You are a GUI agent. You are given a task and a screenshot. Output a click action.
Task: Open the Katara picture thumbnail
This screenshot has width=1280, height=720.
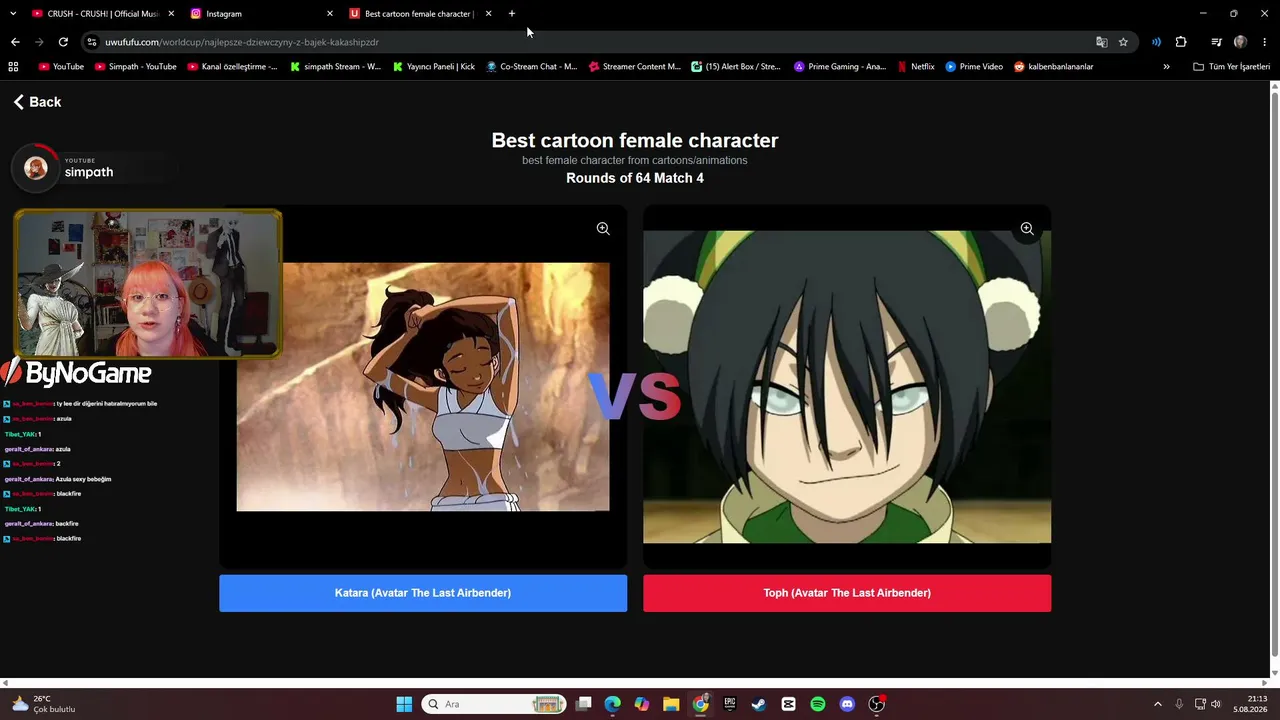tap(423, 387)
